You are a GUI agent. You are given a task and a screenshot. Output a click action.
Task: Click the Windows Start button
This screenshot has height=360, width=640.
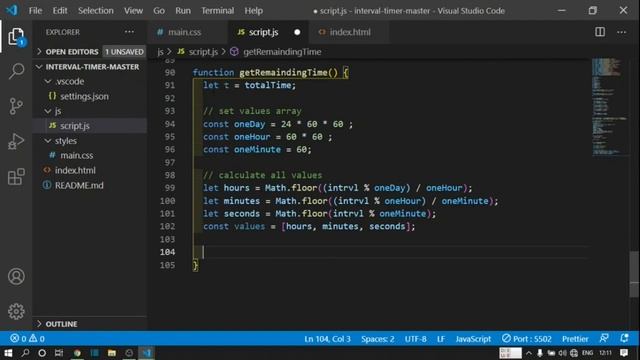(8, 353)
